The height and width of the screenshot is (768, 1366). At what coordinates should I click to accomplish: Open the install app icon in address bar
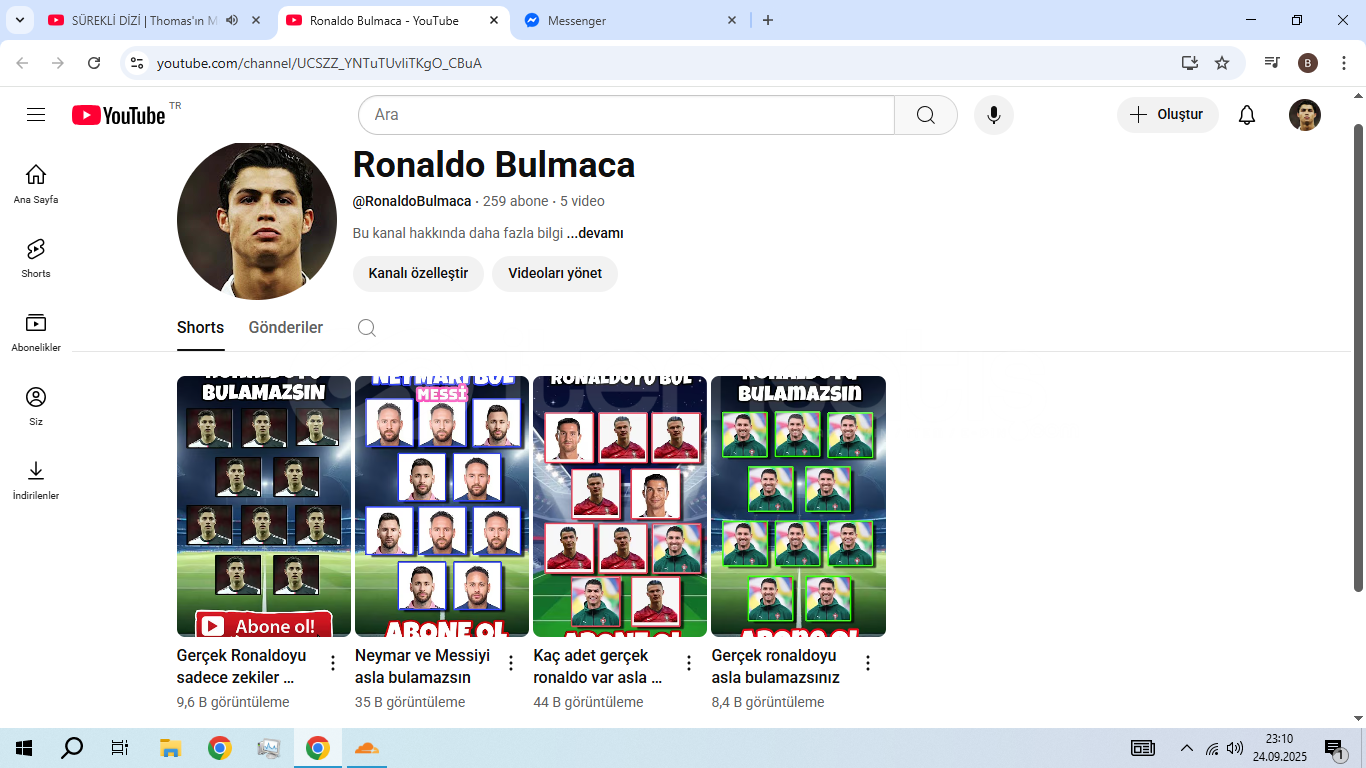(x=1189, y=63)
